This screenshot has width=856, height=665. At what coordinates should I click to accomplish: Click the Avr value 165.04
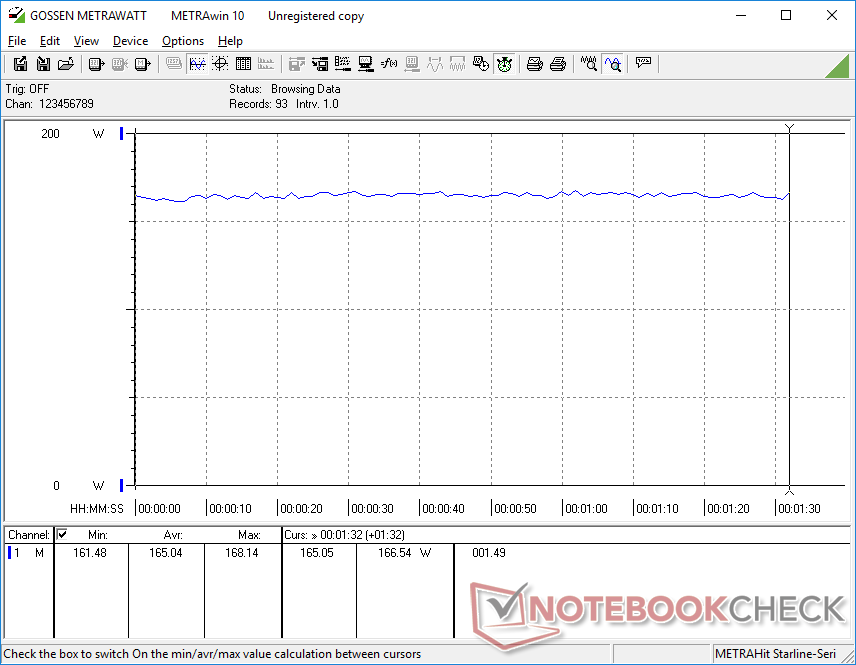point(165,553)
